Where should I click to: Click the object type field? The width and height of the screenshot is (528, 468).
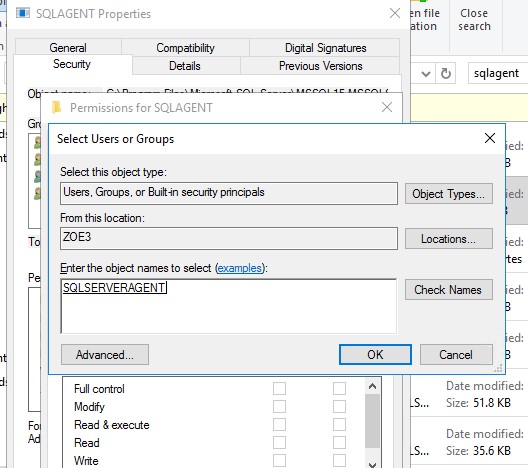tap(229, 193)
